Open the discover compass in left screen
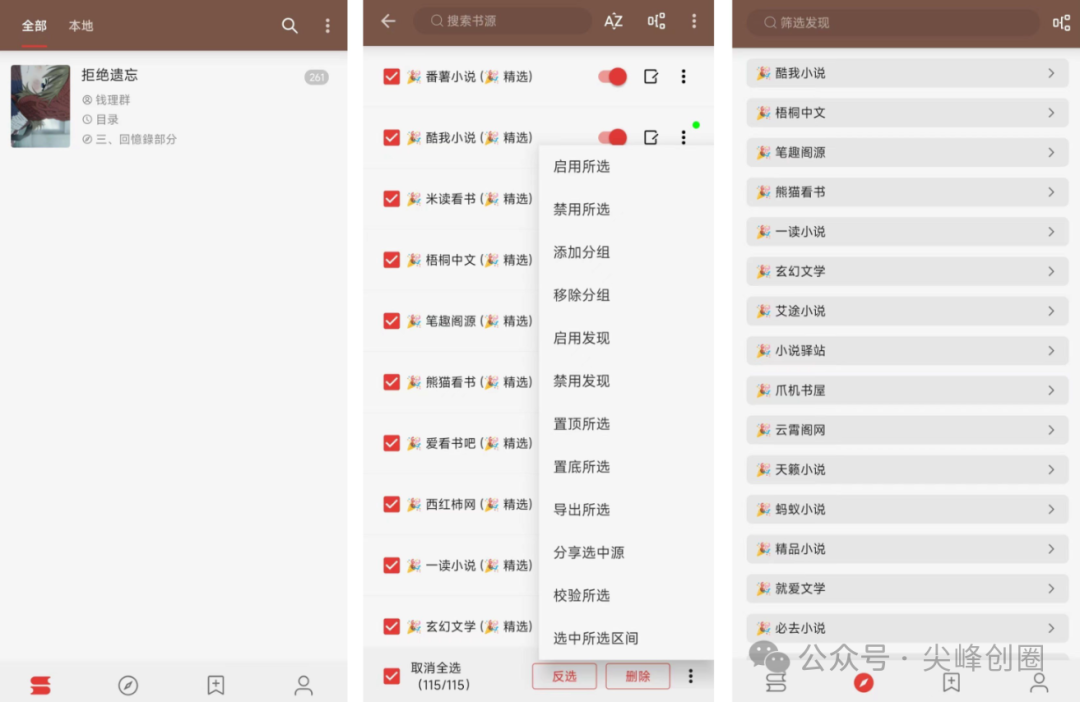Image resolution: width=1080 pixels, height=702 pixels. (x=128, y=685)
